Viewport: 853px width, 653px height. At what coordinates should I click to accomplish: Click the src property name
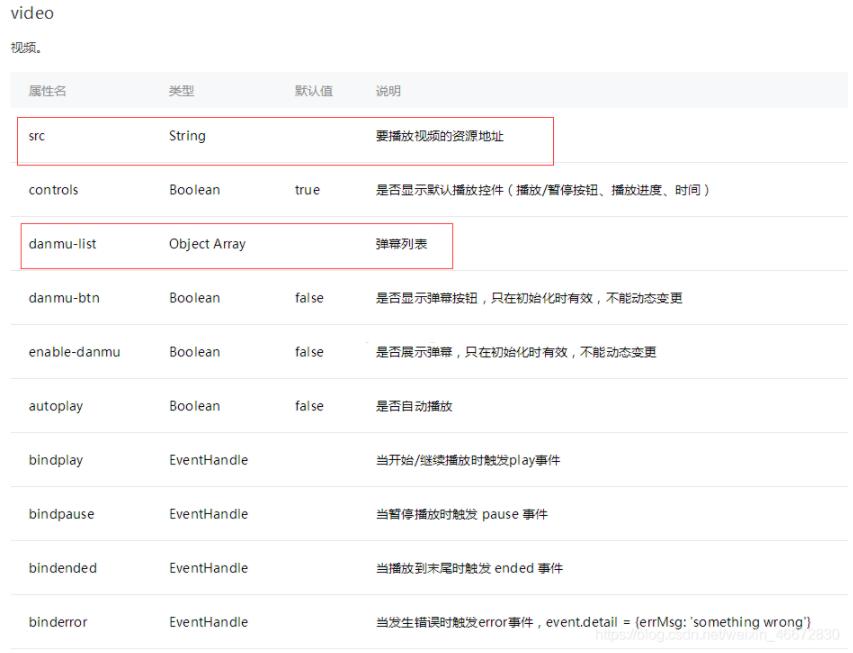click(37, 136)
